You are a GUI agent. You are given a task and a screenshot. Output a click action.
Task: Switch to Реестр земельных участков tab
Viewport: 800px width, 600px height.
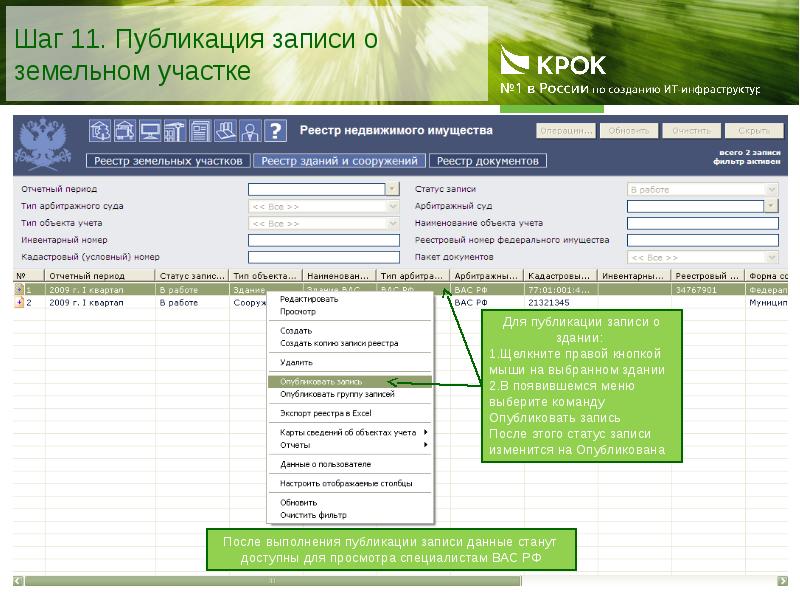167,161
